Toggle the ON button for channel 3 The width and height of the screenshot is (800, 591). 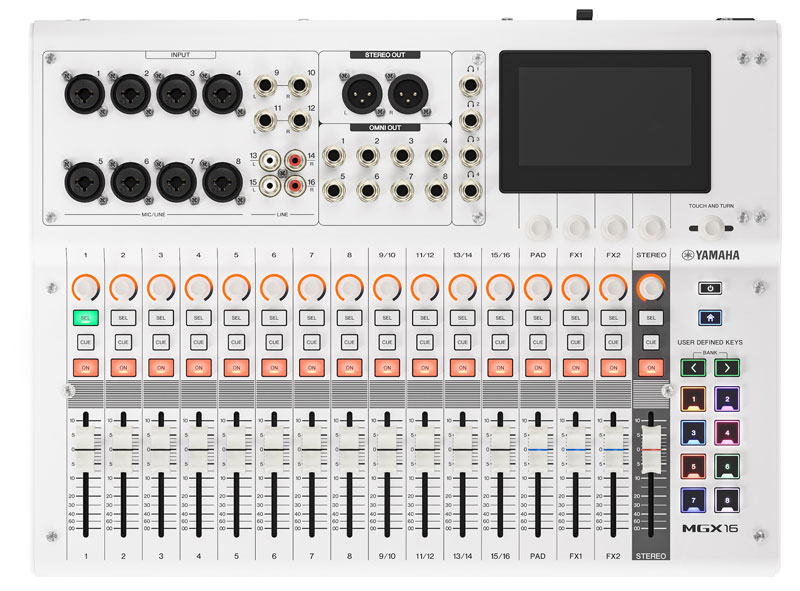161,367
